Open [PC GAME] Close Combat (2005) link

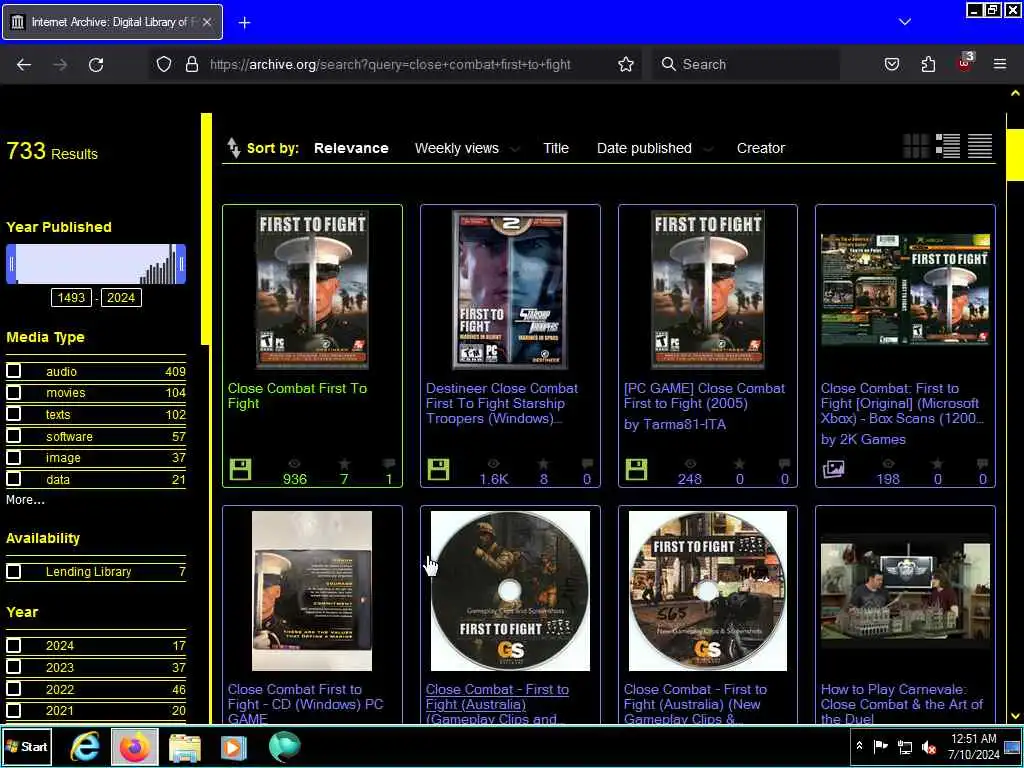(x=704, y=396)
